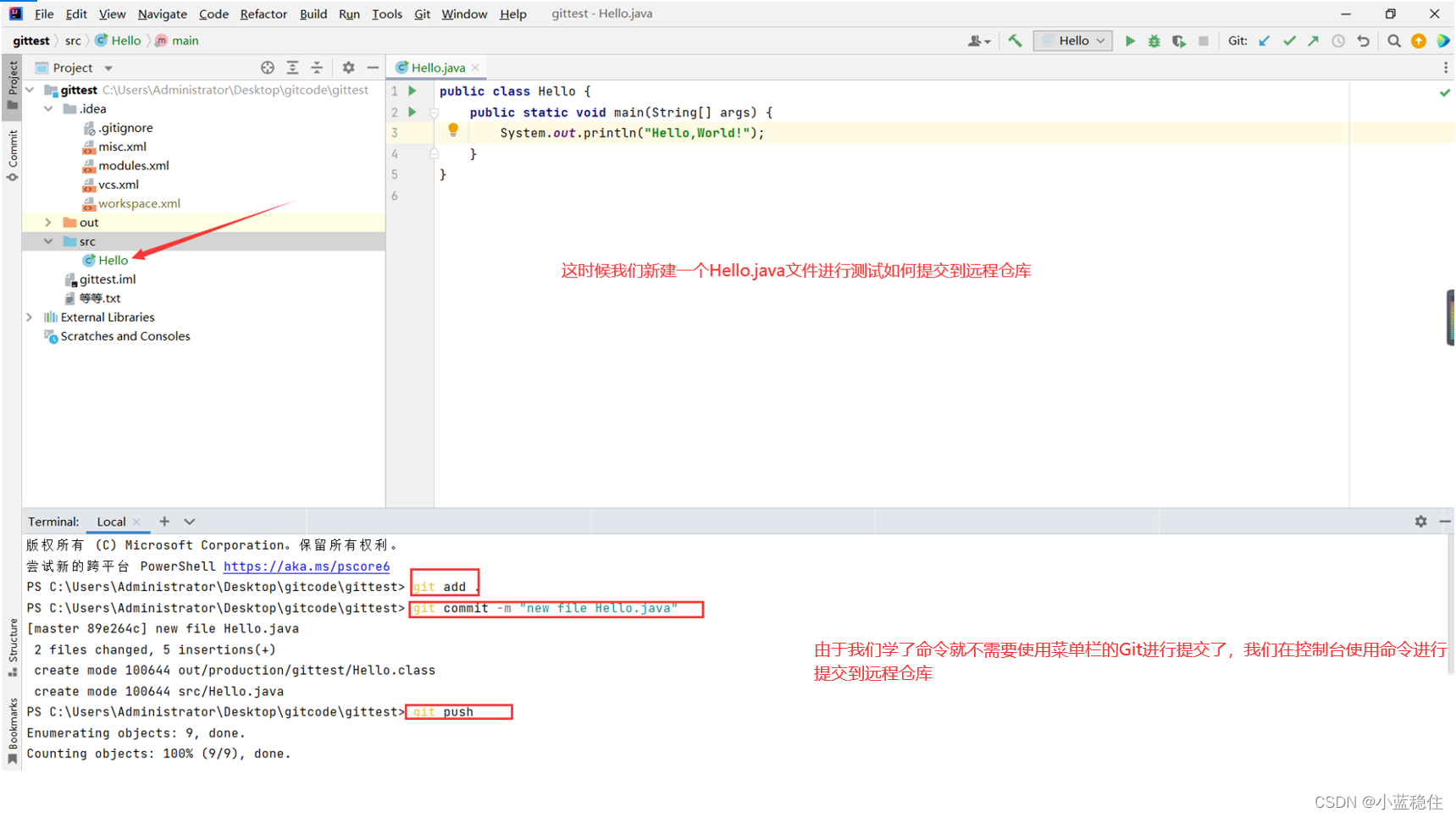Image resolution: width=1456 pixels, height=818 pixels.
Task: Open the user account icon in toolbar
Action: 978,41
